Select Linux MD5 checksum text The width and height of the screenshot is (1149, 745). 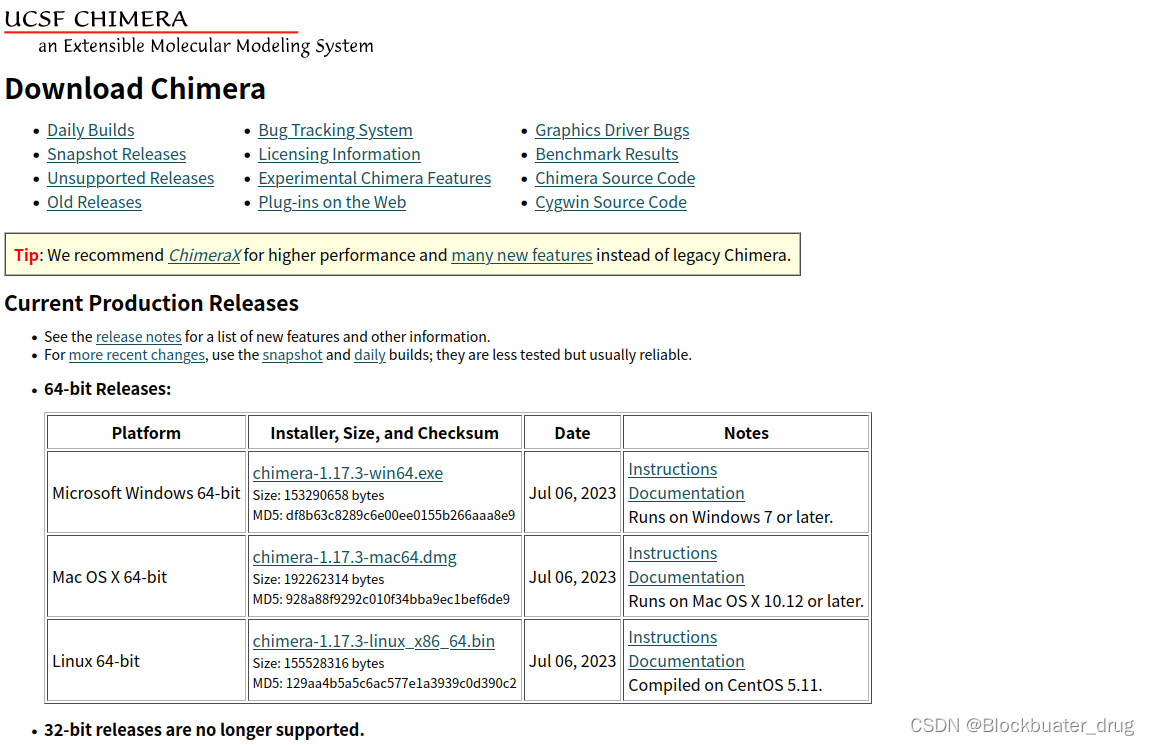pyautogui.click(x=385, y=684)
